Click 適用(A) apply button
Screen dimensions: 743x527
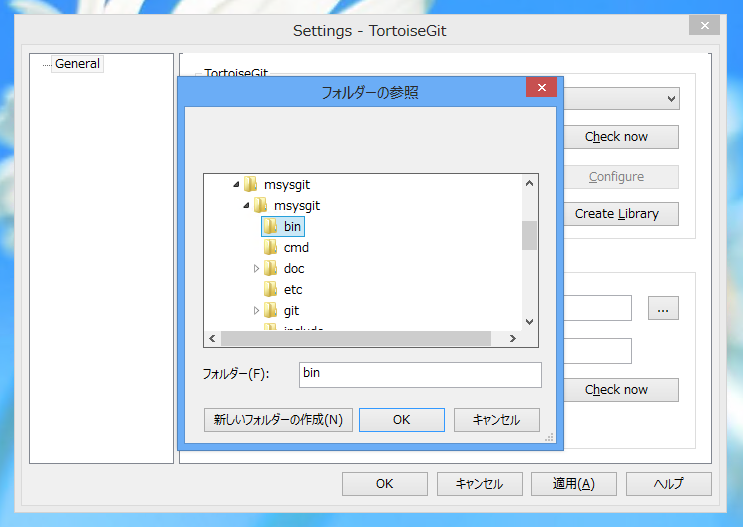tap(573, 484)
